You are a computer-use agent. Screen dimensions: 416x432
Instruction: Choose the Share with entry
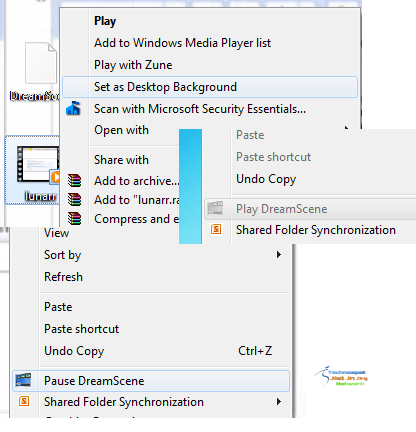(121, 160)
